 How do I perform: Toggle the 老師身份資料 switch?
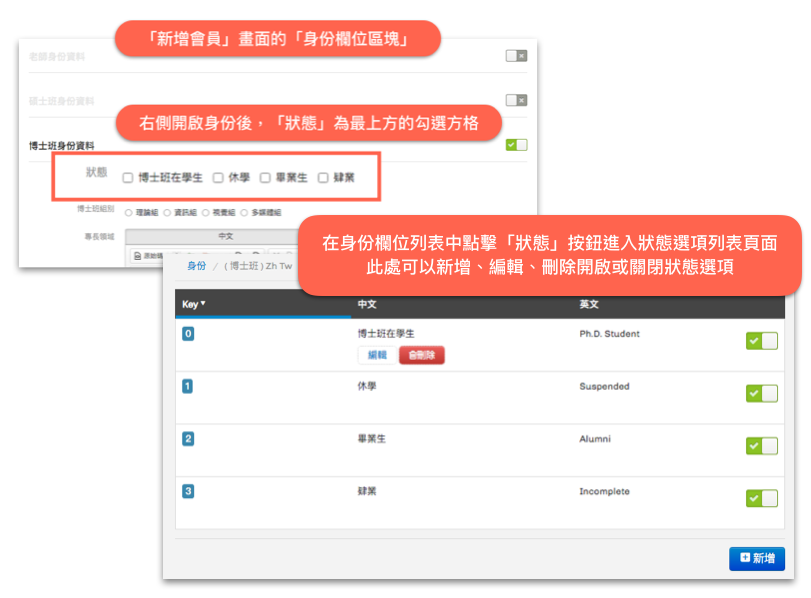click(x=516, y=56)
